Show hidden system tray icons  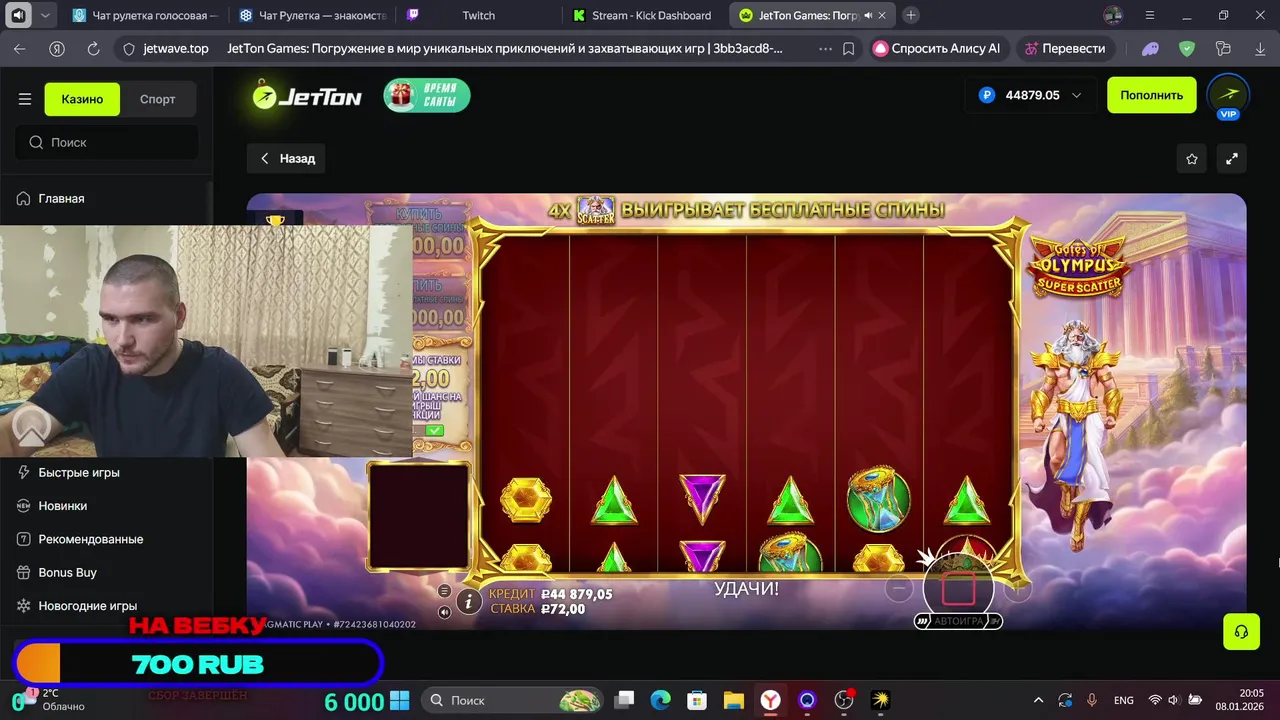(1038, 700)
